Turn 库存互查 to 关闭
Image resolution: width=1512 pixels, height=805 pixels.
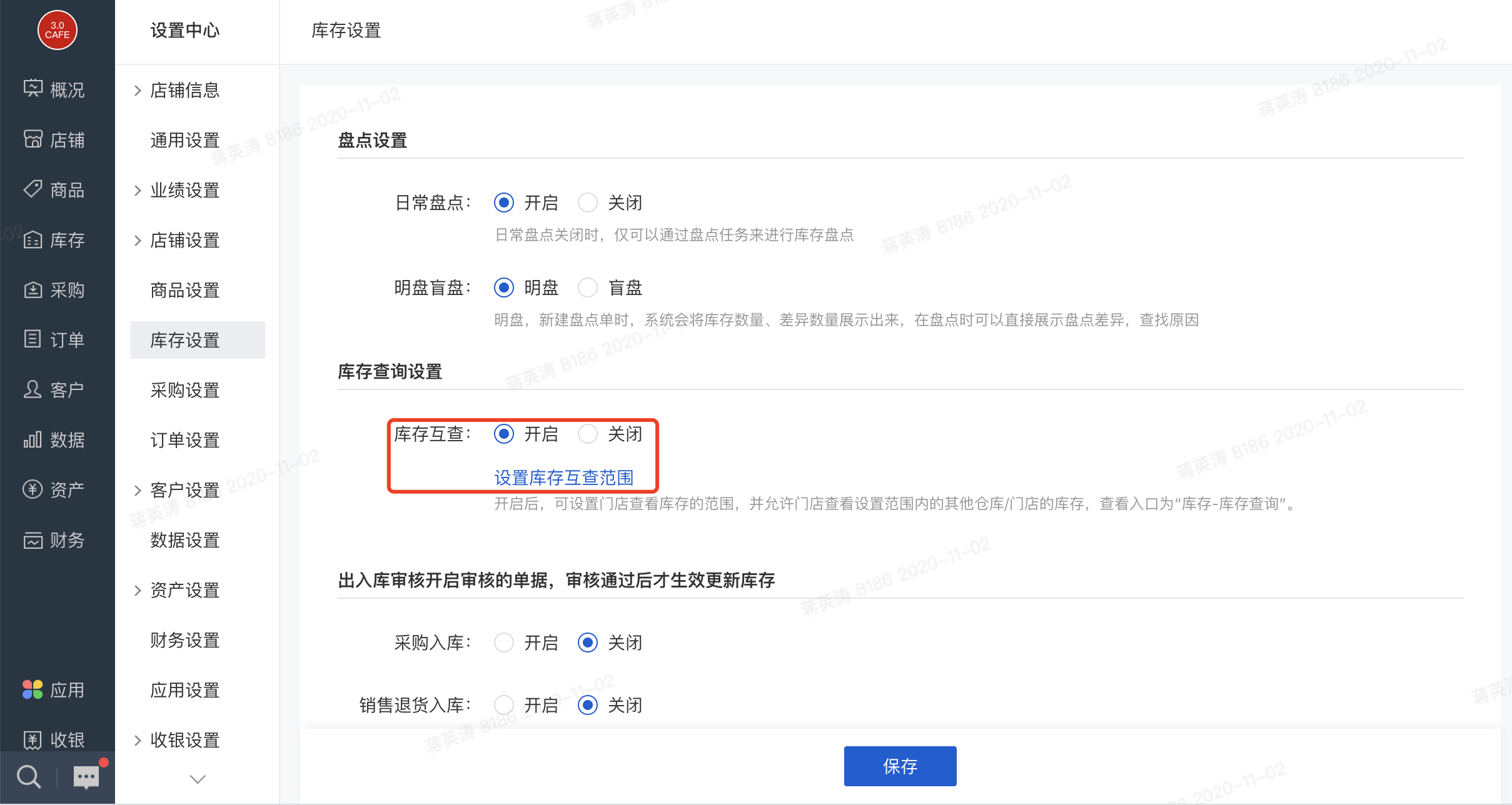coord(588,434)
